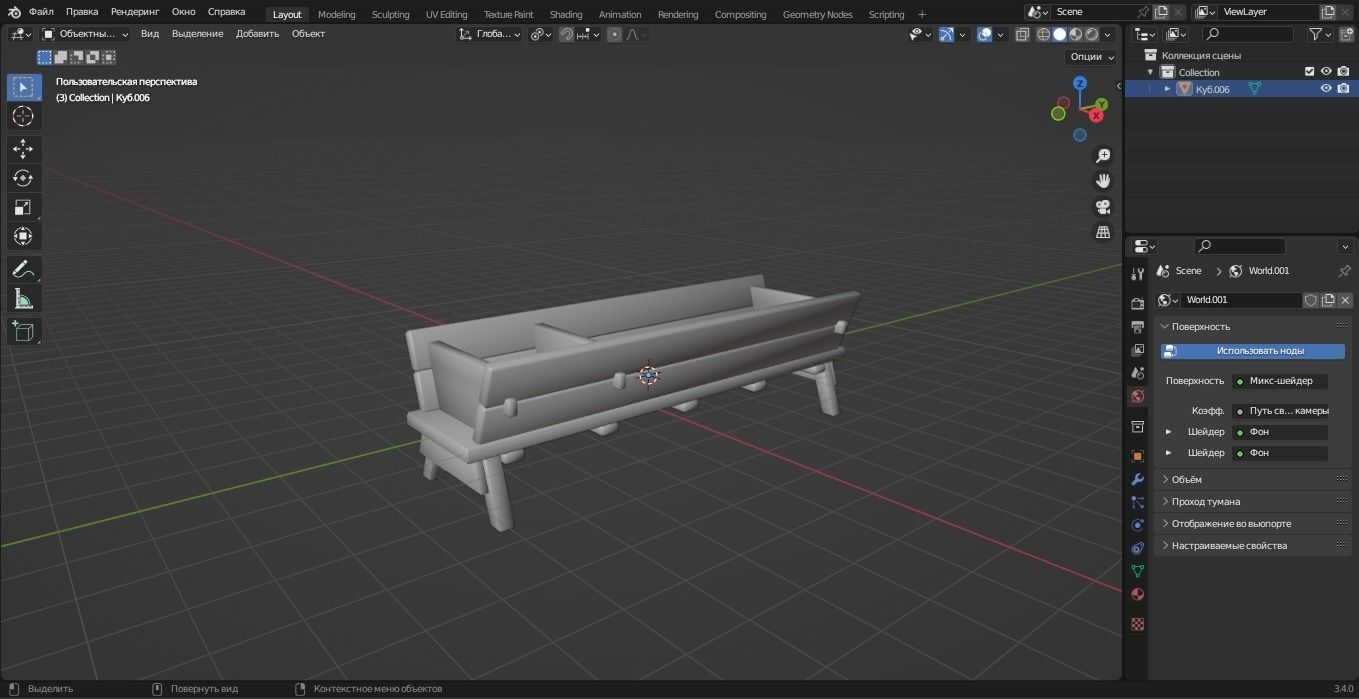The image size is (1359, 699).
Task: Toggle World.001 fake user shield
Action: click(x=1310, y=300)
